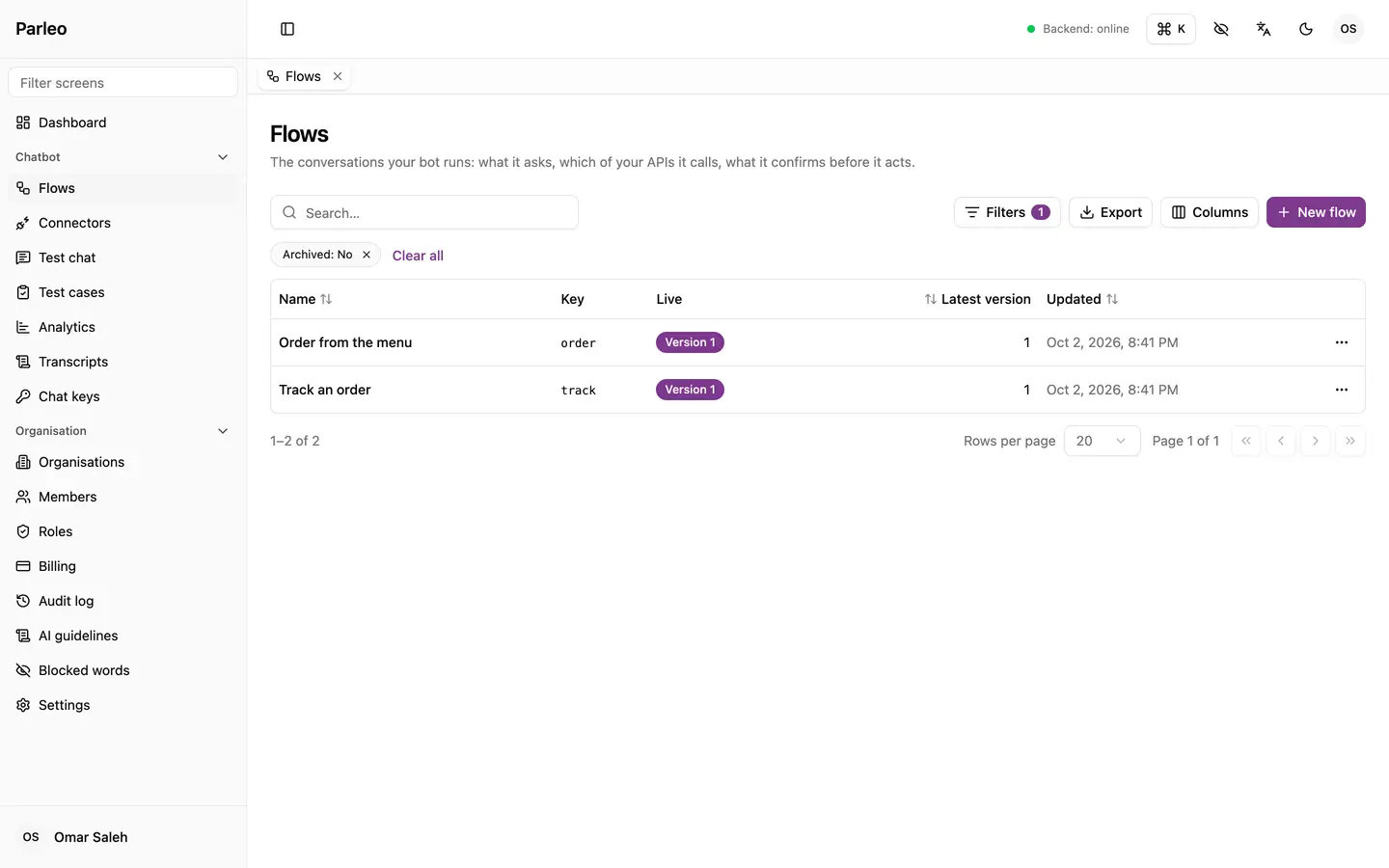Toggle the crossed-out eye privacy icon
Viewport: 1389px width, 868px height.
point(1221,29)
